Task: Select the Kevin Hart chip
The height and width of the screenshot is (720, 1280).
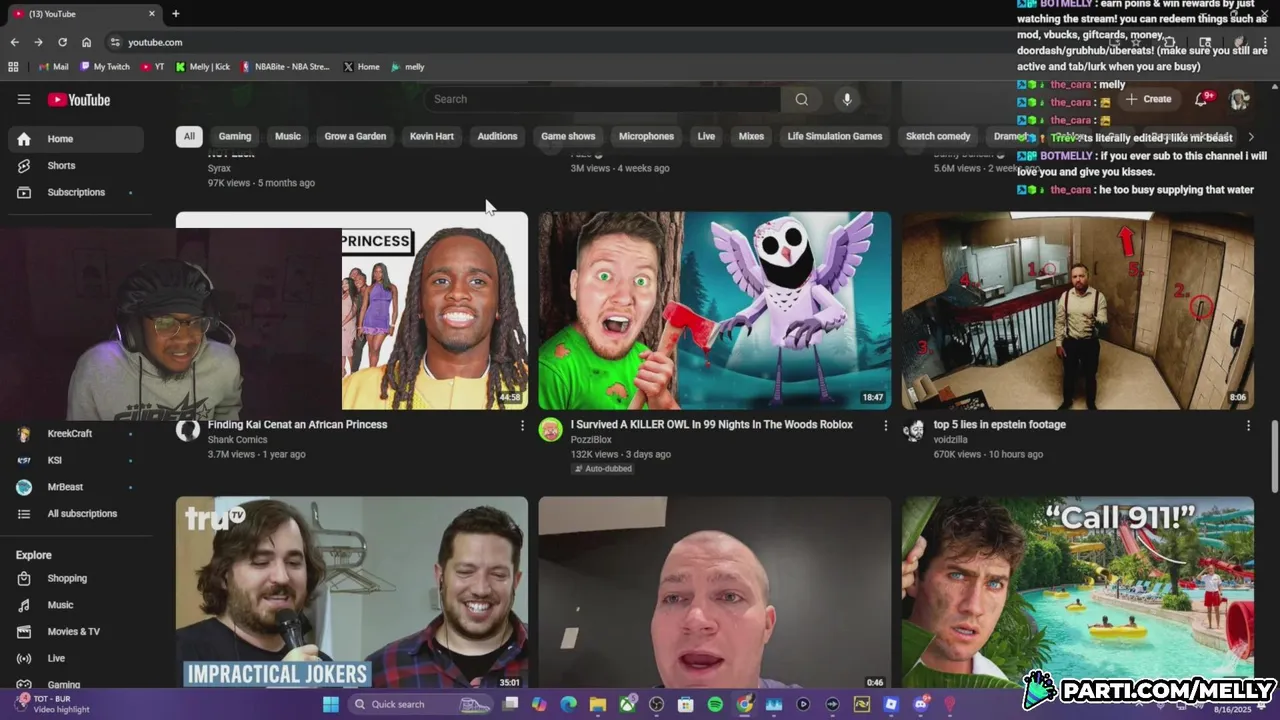Action: point(432,136)
